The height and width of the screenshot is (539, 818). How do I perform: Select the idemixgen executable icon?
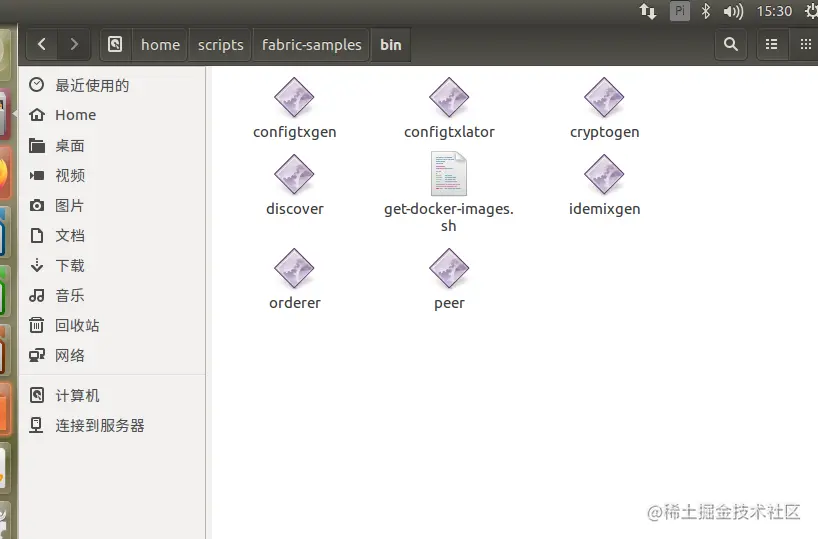(604, 174)
